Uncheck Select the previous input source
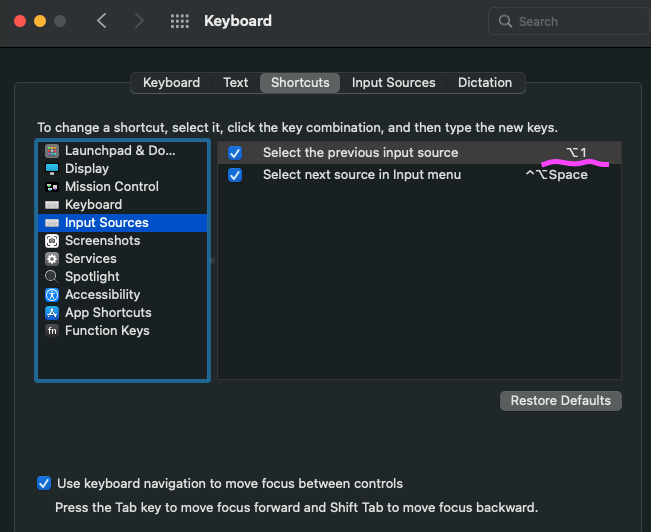 (235, 153)
